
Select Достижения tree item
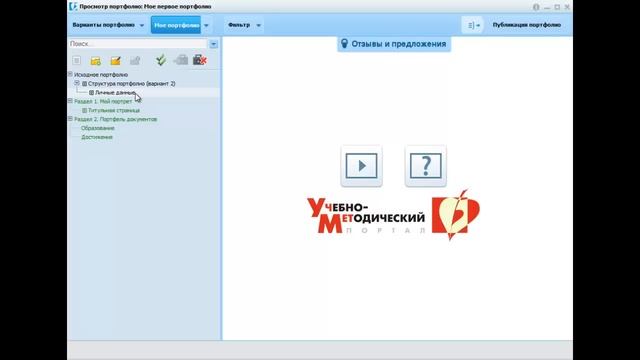point(97,137)
